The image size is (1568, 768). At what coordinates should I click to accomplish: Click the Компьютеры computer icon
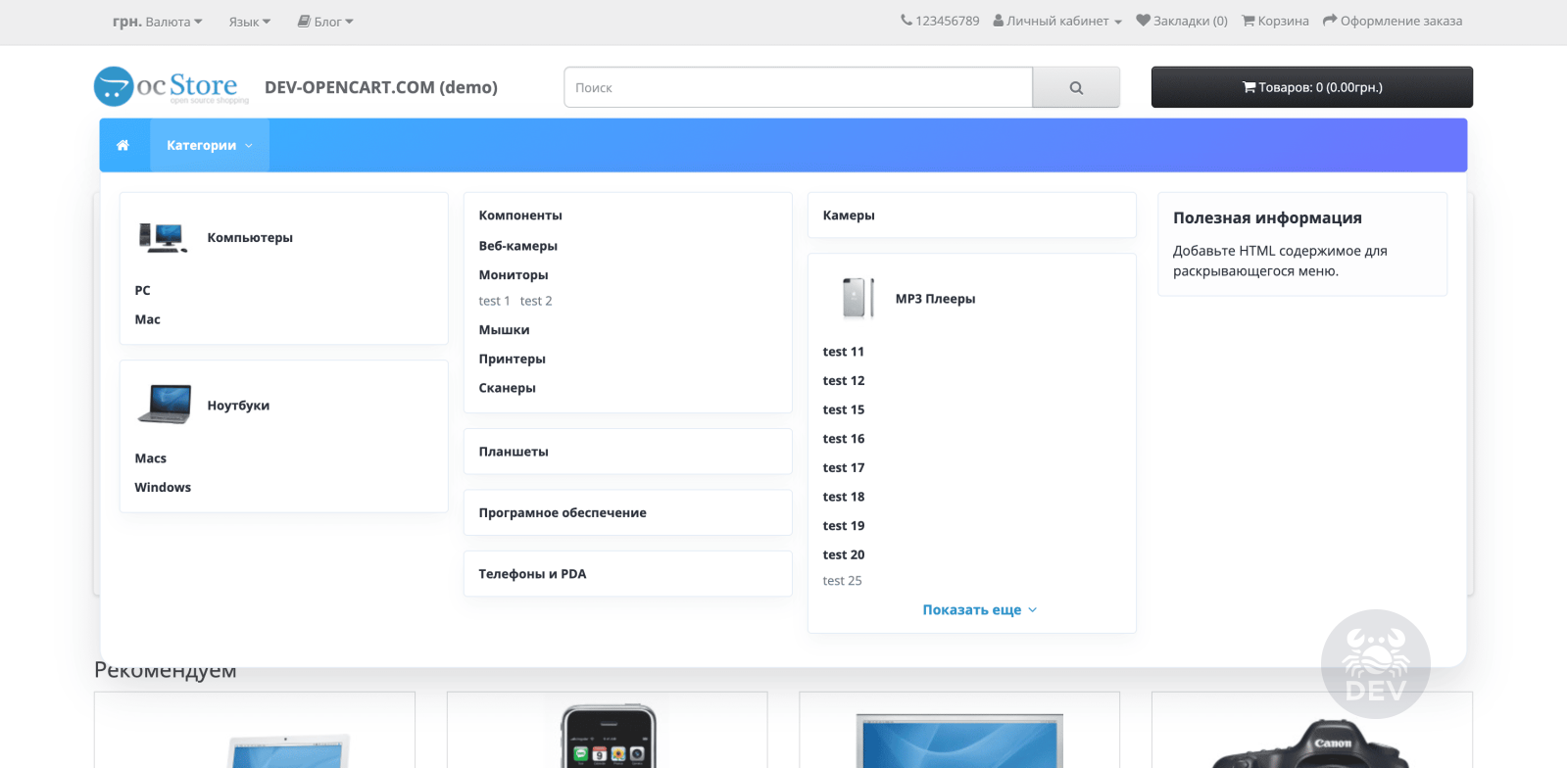click(163, 238)
